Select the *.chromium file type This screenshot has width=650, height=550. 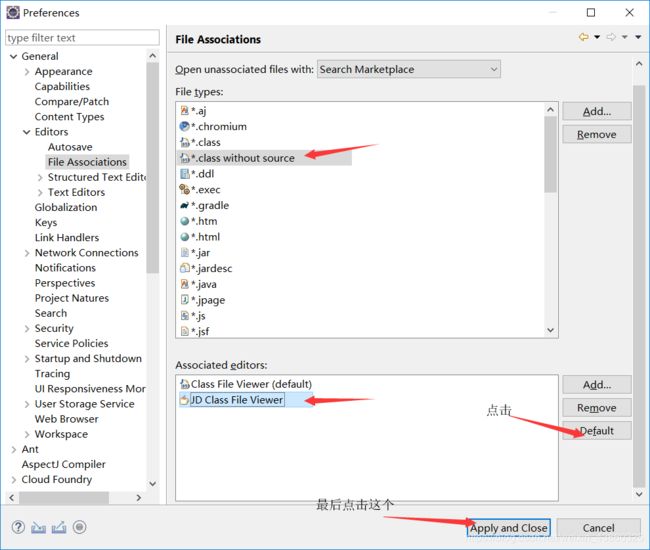click(218, 126)
